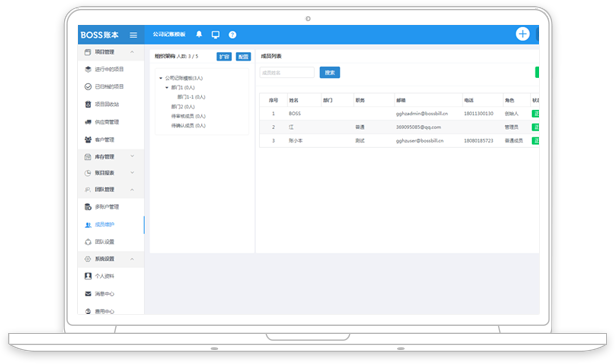Click the blue 搜索 search button
This screenshot has height=364, width=615.
click(329, 73)
